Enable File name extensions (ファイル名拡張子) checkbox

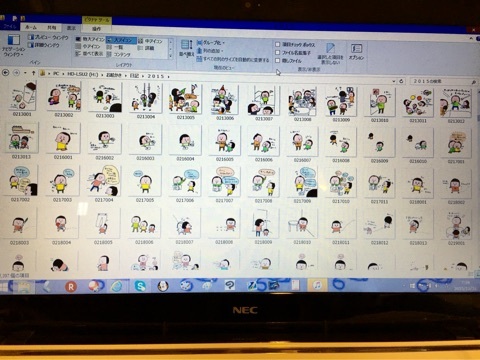277,53
